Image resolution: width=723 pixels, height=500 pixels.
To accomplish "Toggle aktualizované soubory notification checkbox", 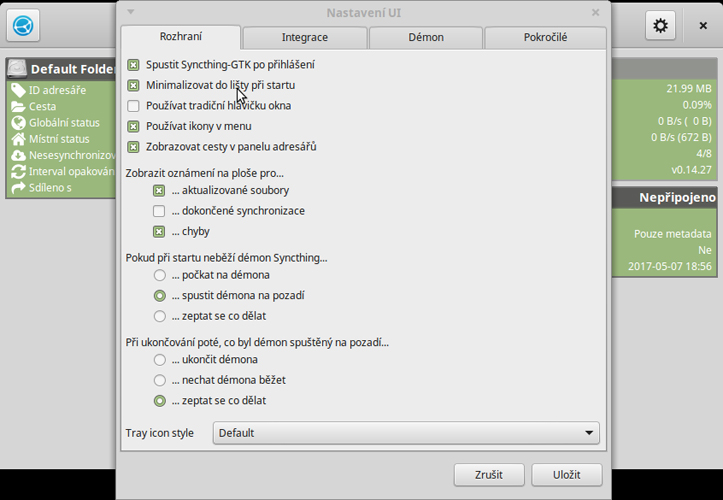I will [159, 190].
